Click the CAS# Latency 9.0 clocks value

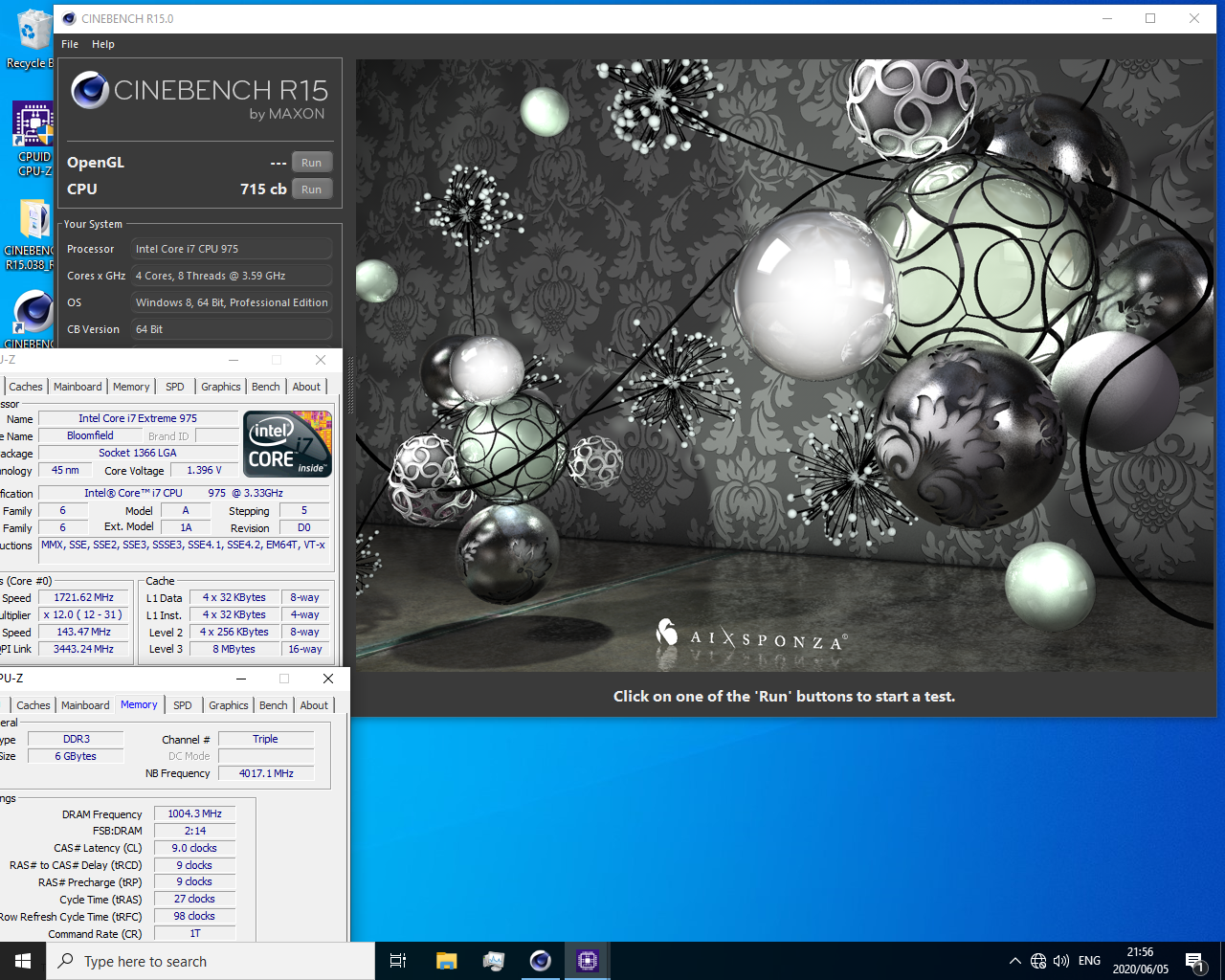click(x=194, y=848)
